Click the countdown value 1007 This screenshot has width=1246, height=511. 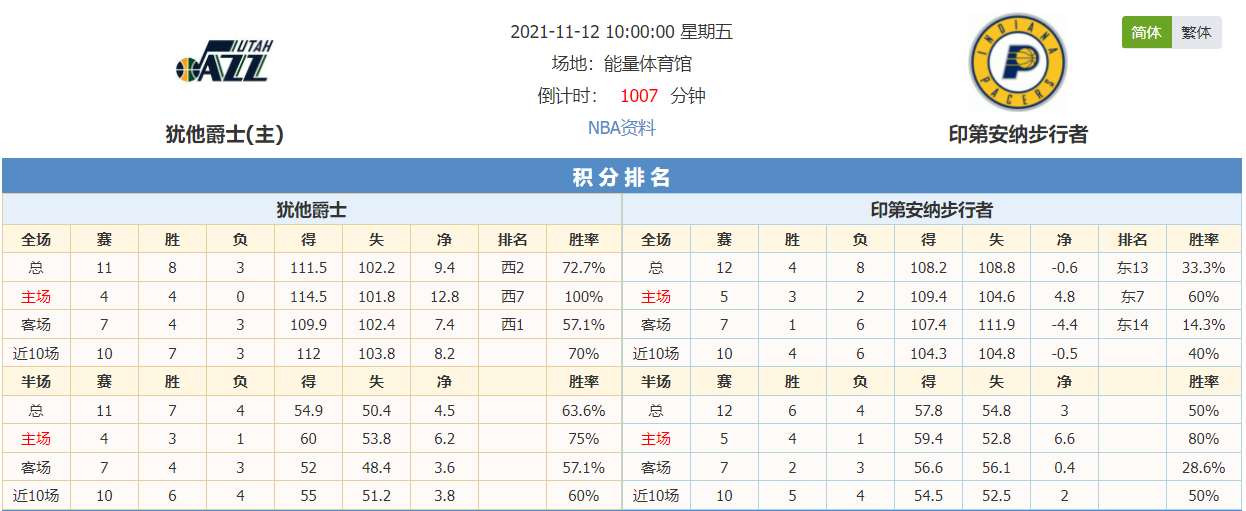tap(639, 96)
